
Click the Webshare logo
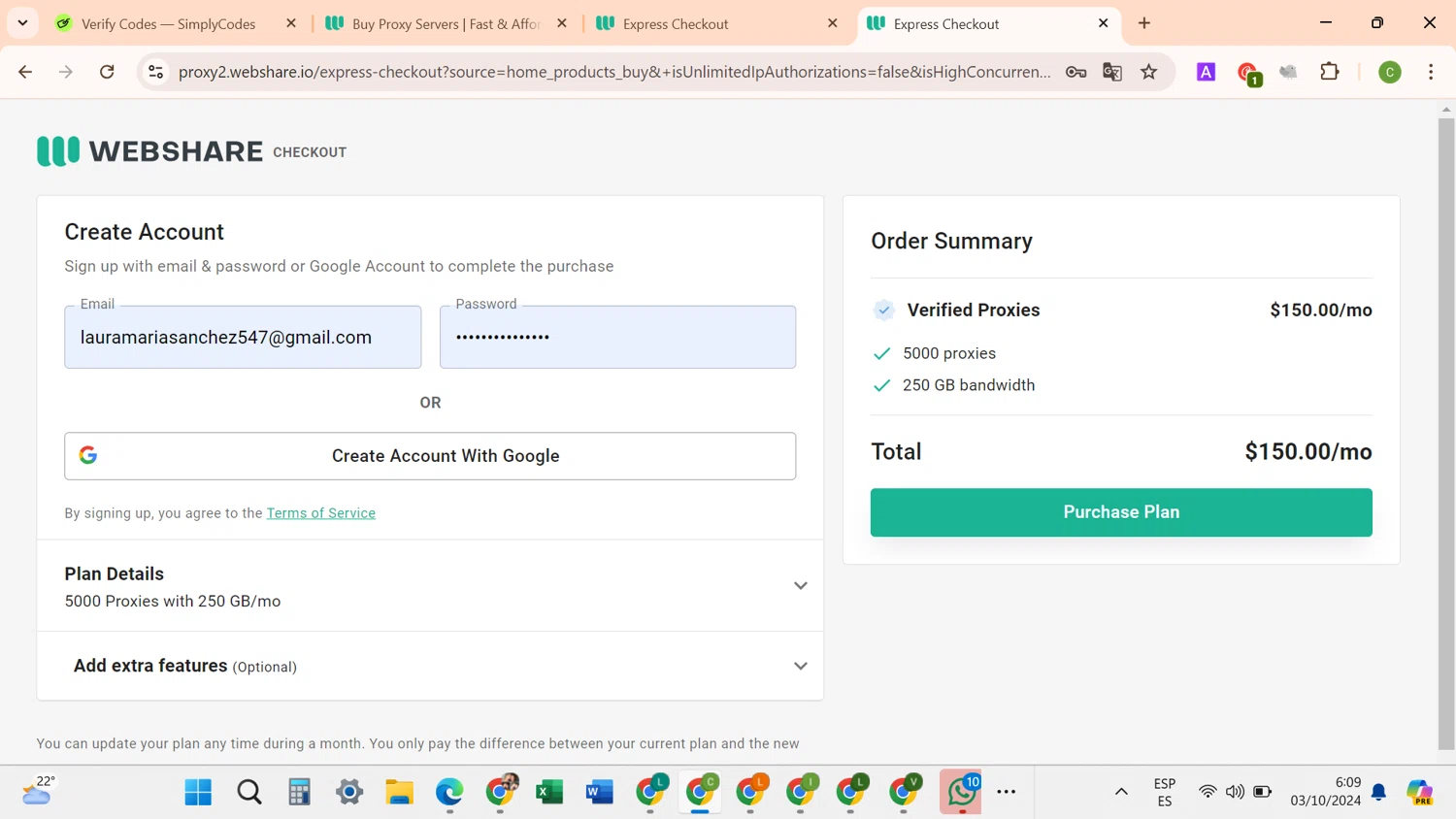(150, 151)
